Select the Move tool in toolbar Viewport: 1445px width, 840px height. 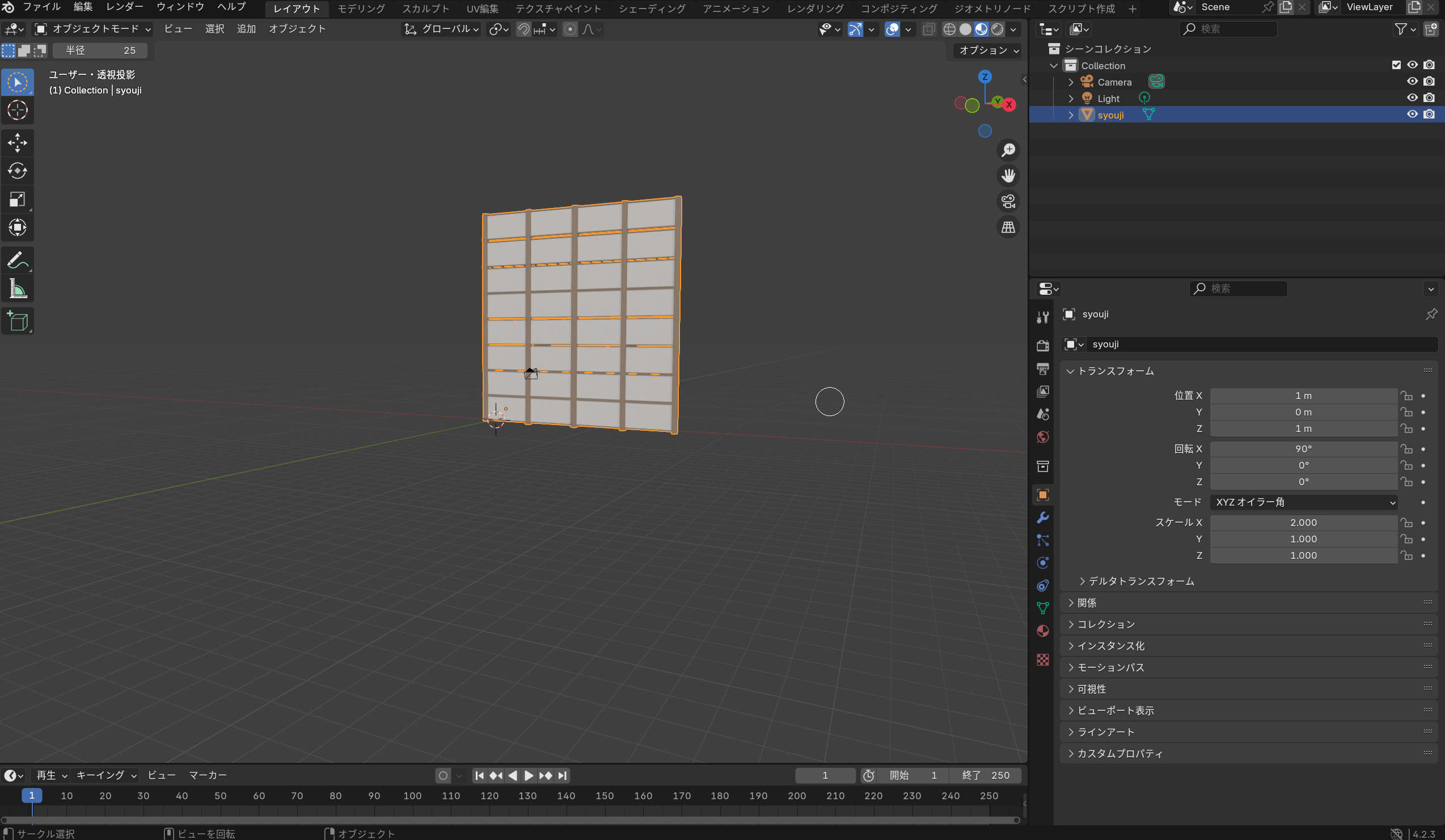(x=17, y=143)
